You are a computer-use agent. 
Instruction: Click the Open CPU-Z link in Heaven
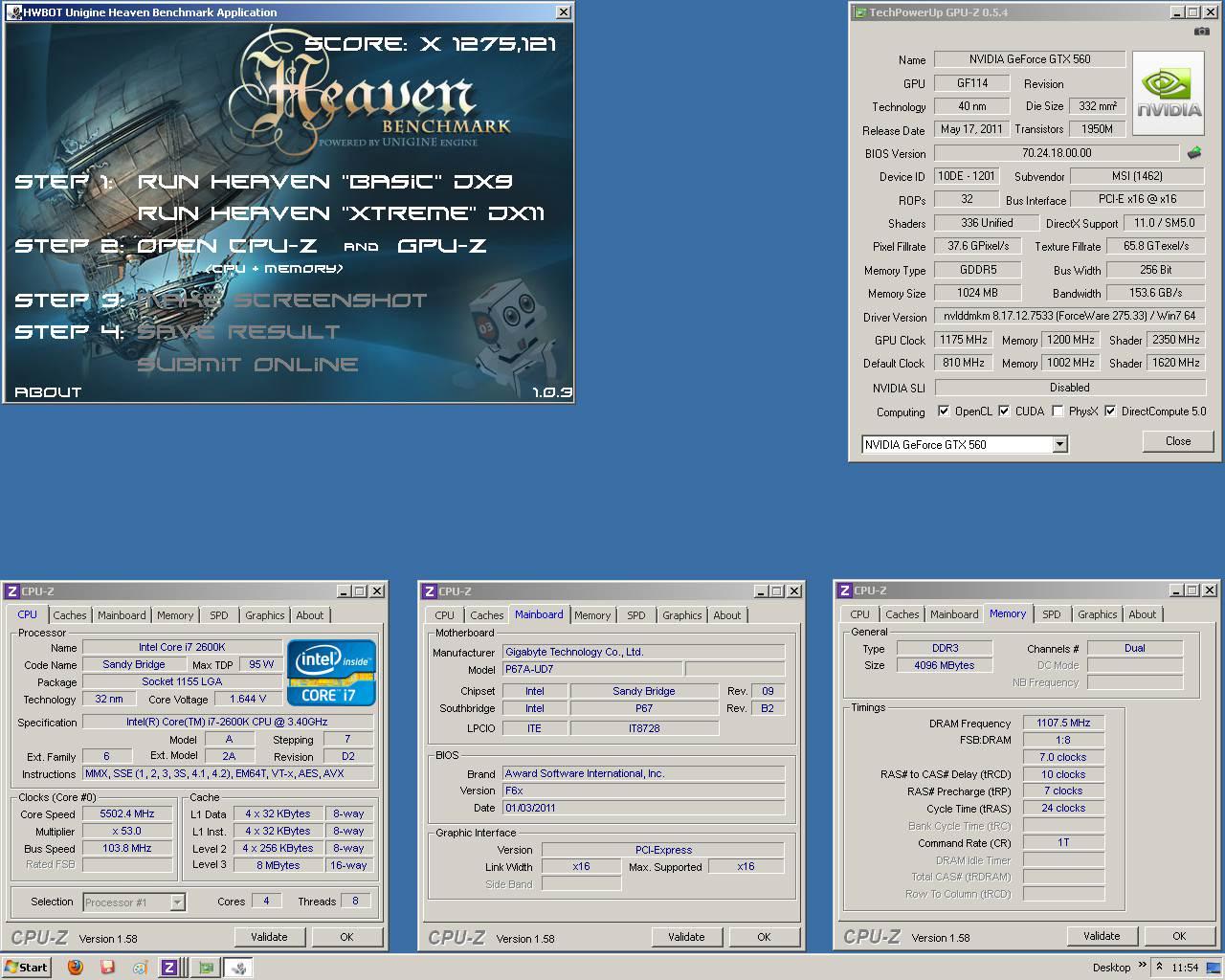[x=228, y=245]
